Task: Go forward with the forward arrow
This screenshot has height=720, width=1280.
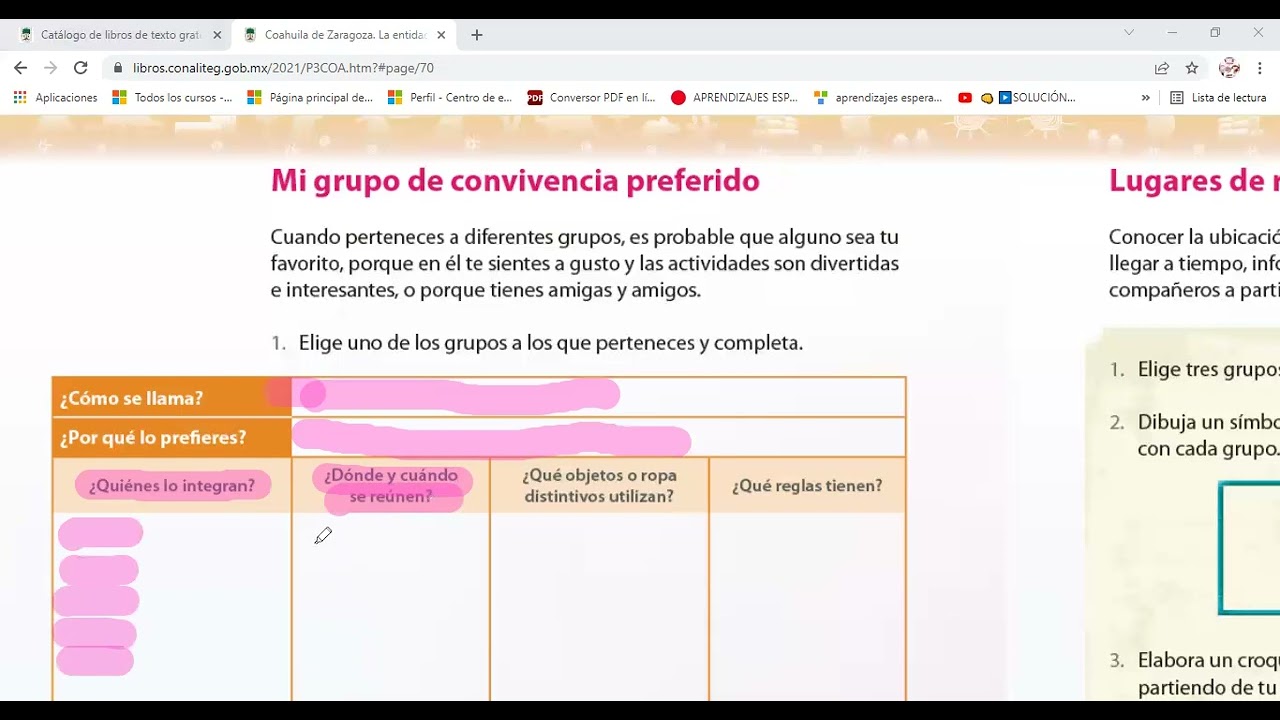Action: [x=51, y=68]
